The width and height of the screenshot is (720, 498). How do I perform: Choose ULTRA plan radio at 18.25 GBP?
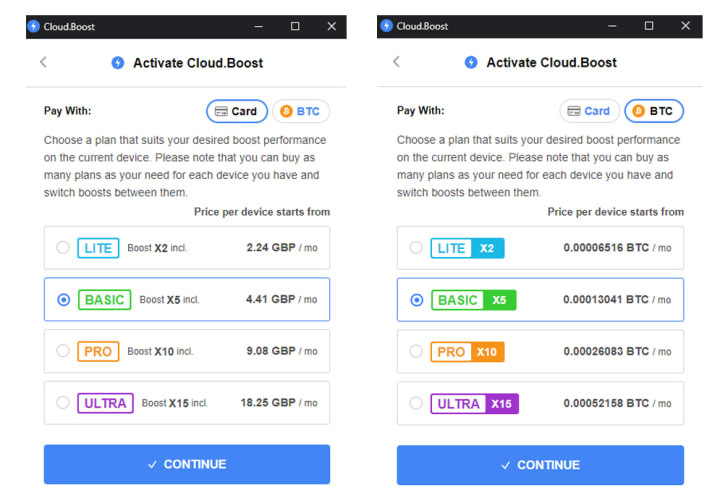coord(63,403)
